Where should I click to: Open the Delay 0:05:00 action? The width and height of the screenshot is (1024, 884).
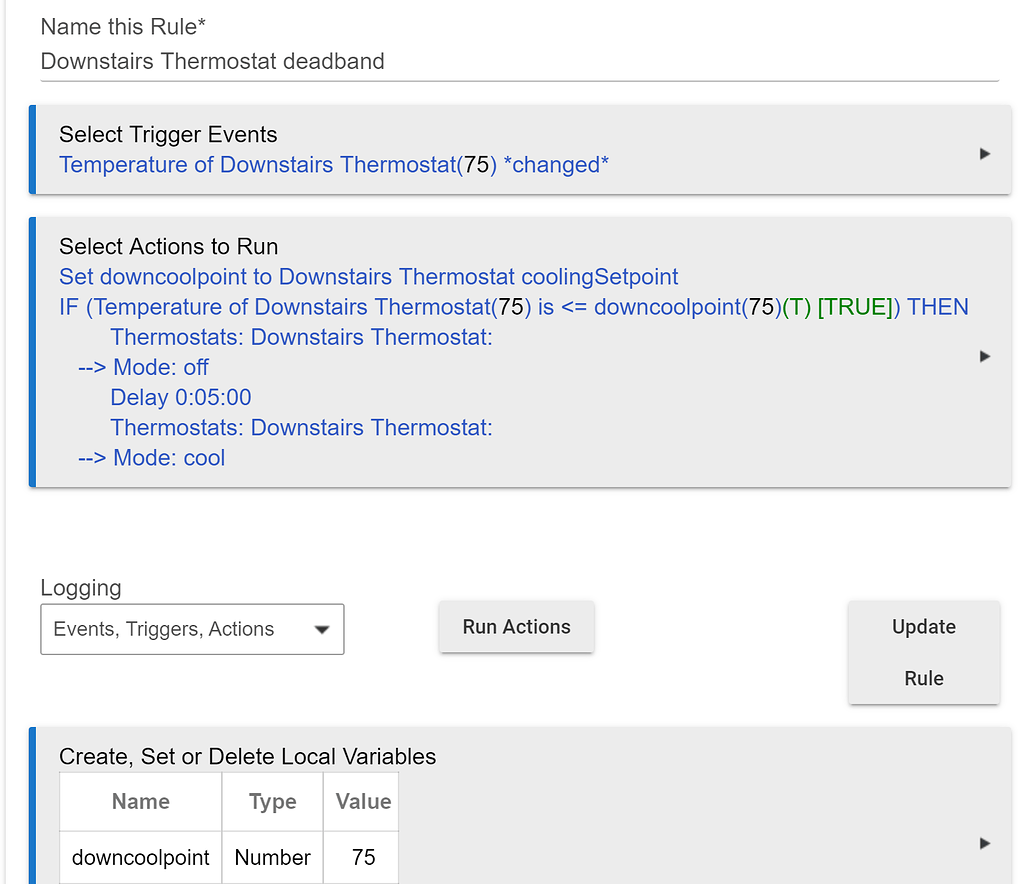(x=180, y=397)
